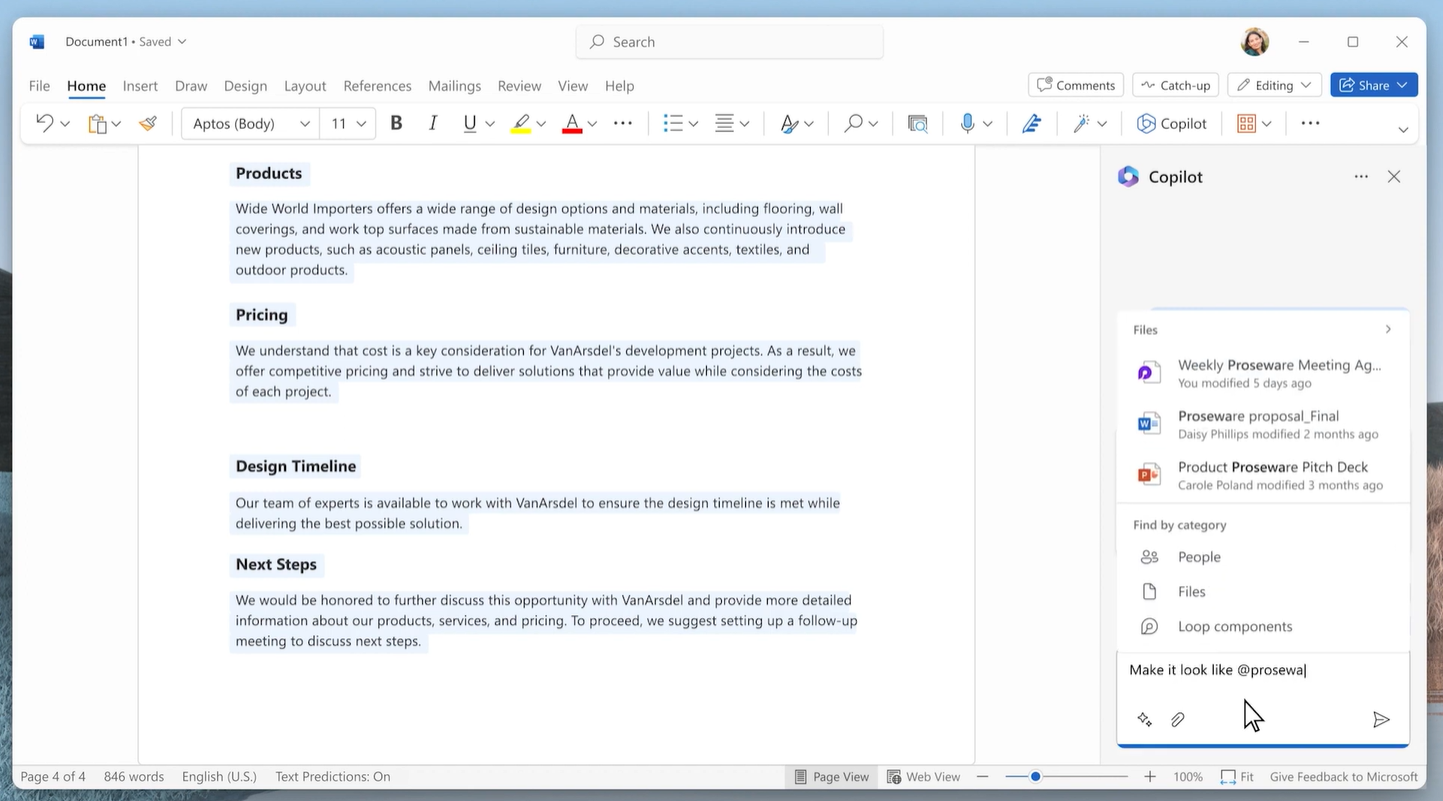Open the Editor pen icon
Viewport: 1443px width, 801px height.
click(x=1031, y=123)
